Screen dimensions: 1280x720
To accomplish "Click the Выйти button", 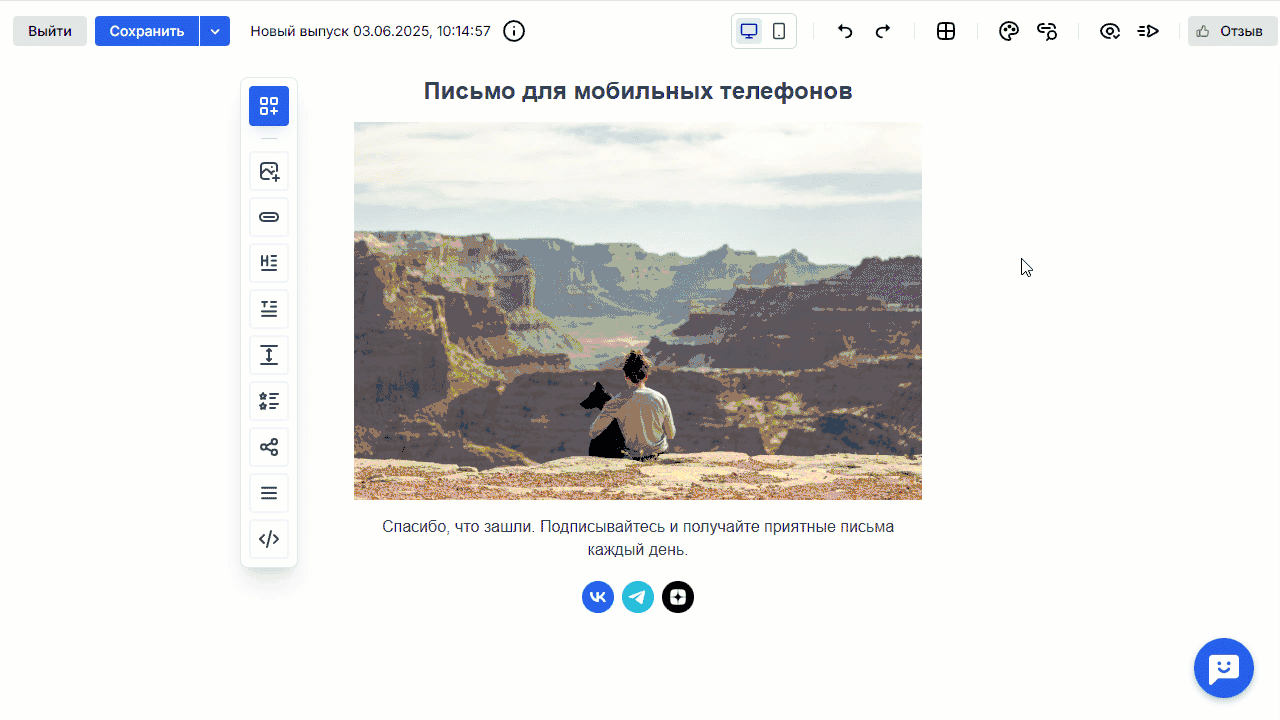I will click(50, 31).
